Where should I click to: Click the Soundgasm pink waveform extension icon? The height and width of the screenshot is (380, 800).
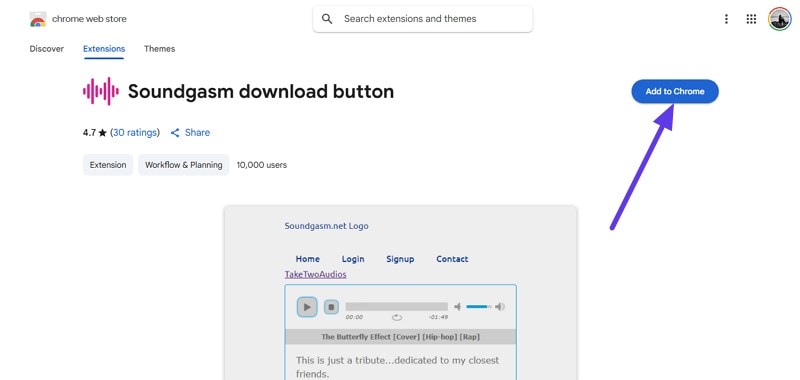pos(101,91)
